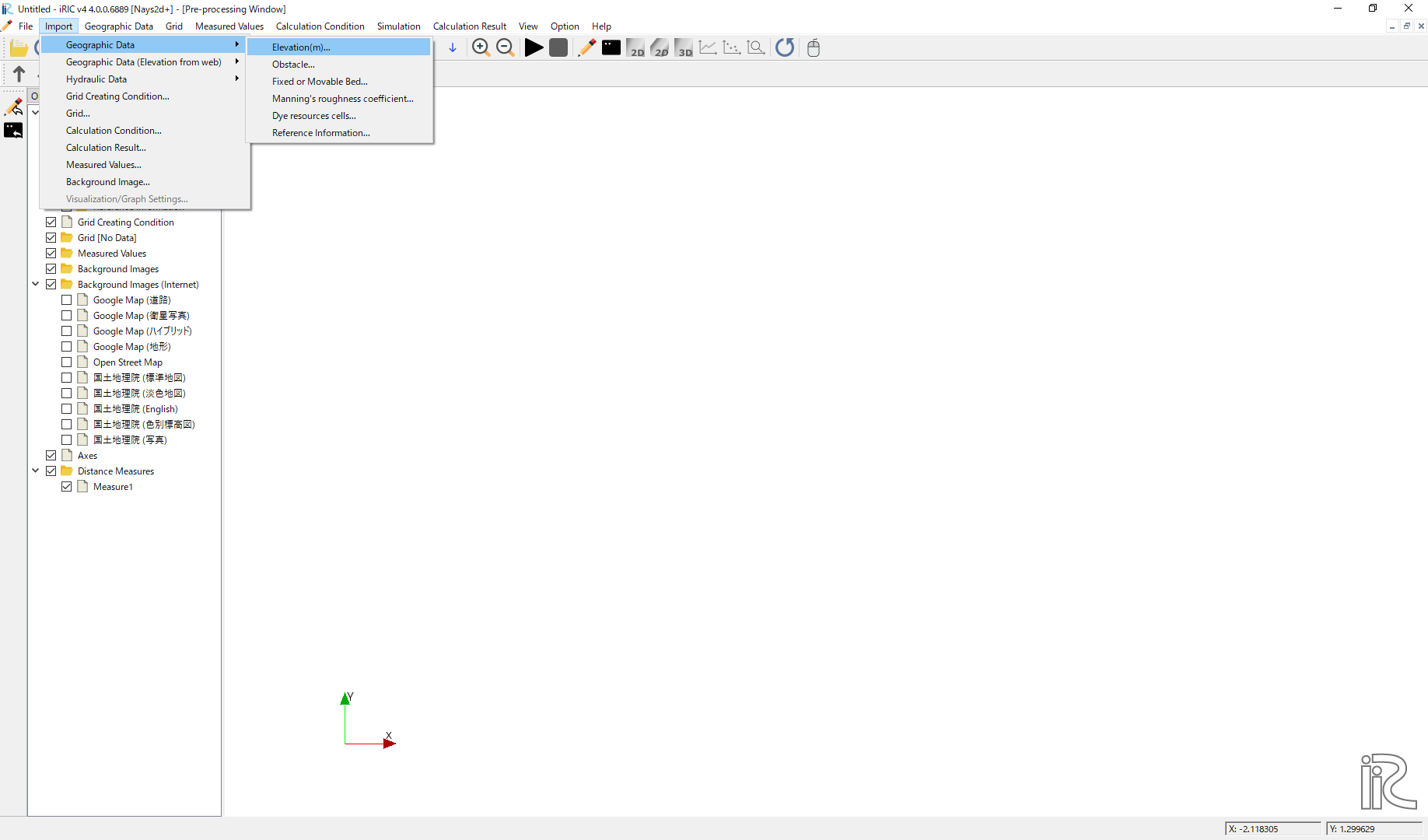Uncheck the Measured Values checkbox
1428x840 pixels.
click(x=51, y=253)
